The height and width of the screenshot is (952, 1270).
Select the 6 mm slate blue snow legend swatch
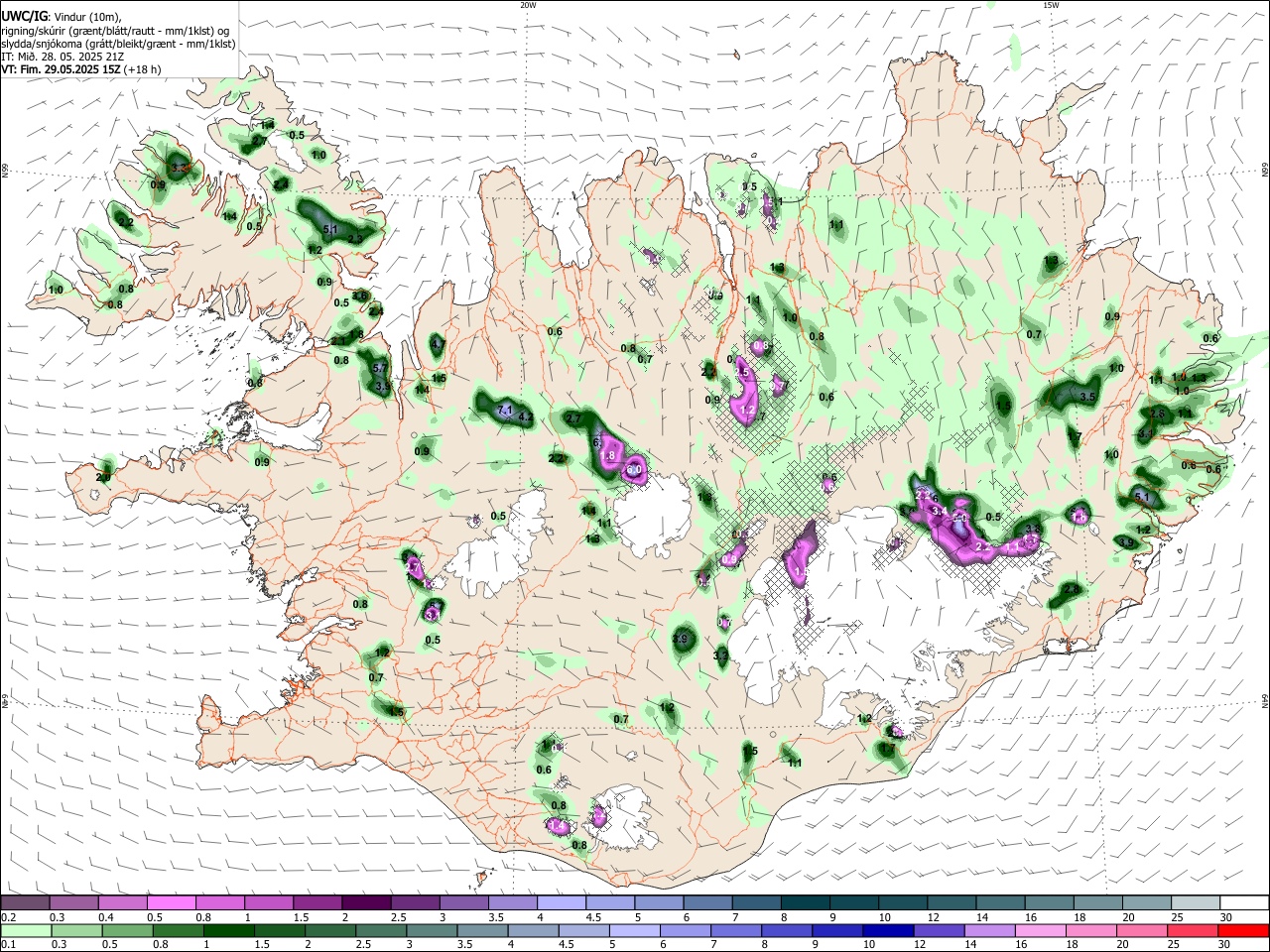(708, 903)
